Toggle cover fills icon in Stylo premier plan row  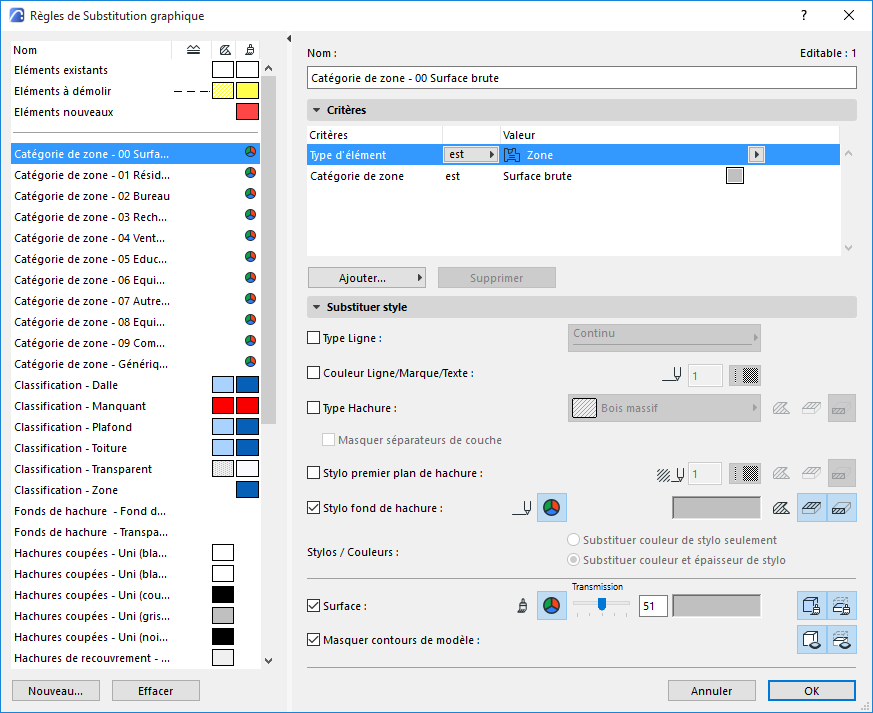(x=811, y=474)
